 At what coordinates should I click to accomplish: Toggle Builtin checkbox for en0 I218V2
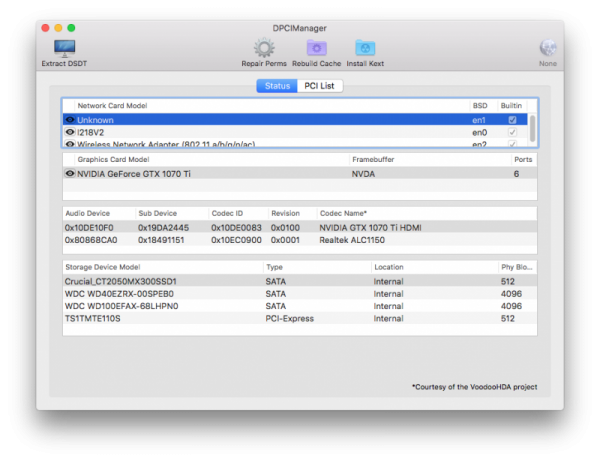click(x=513, y=132)
